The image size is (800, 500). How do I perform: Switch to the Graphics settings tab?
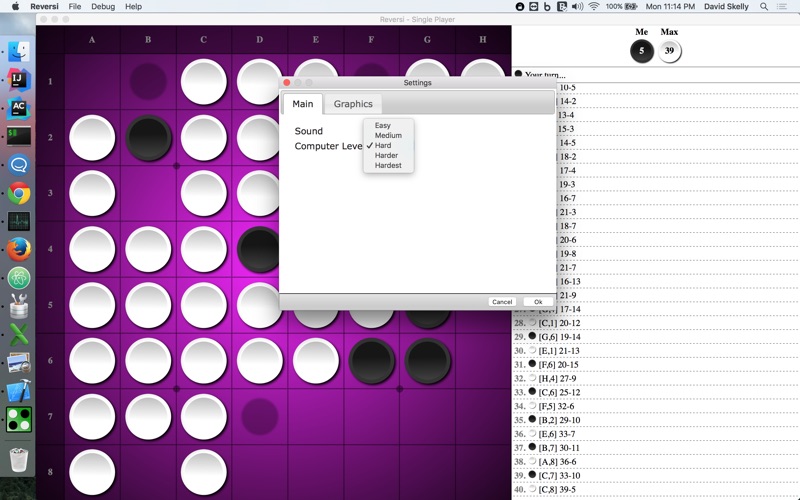click(x=353, y=104)
